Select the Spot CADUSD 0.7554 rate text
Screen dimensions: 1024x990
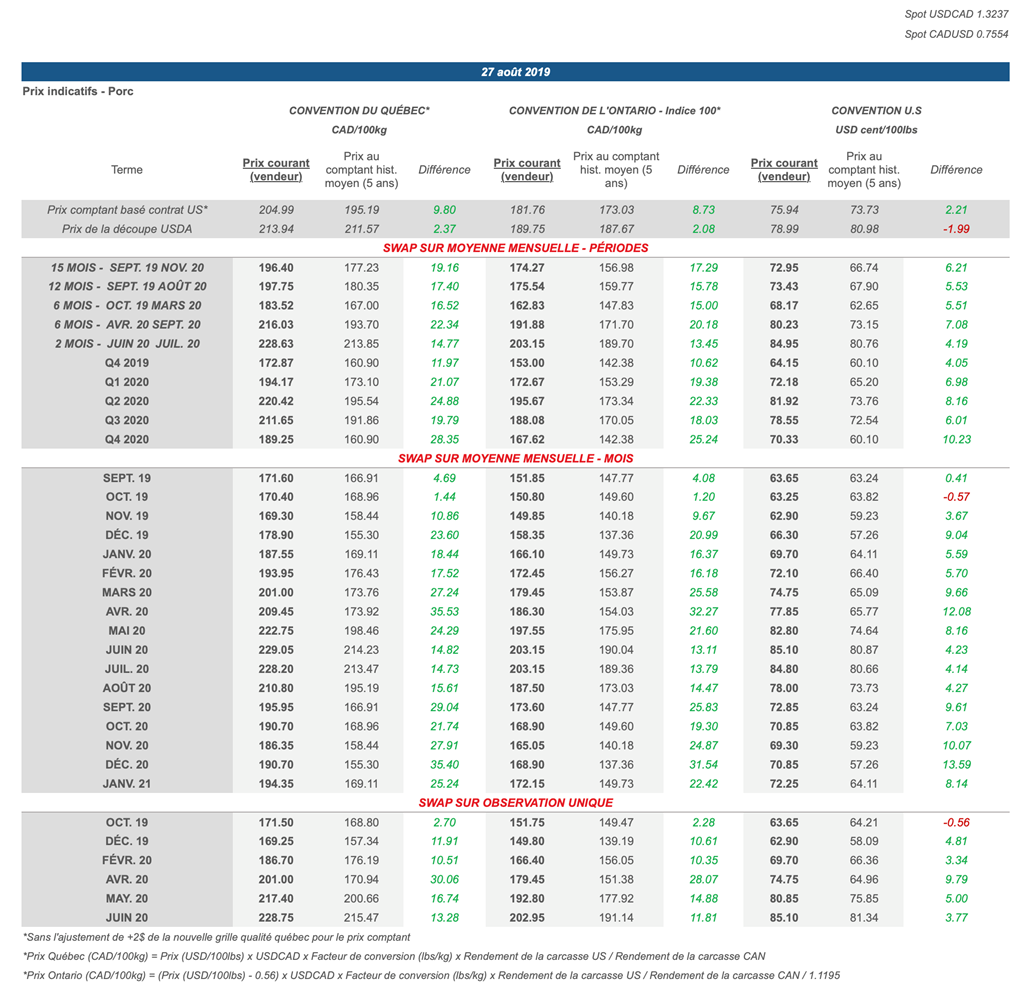point(957,34)
